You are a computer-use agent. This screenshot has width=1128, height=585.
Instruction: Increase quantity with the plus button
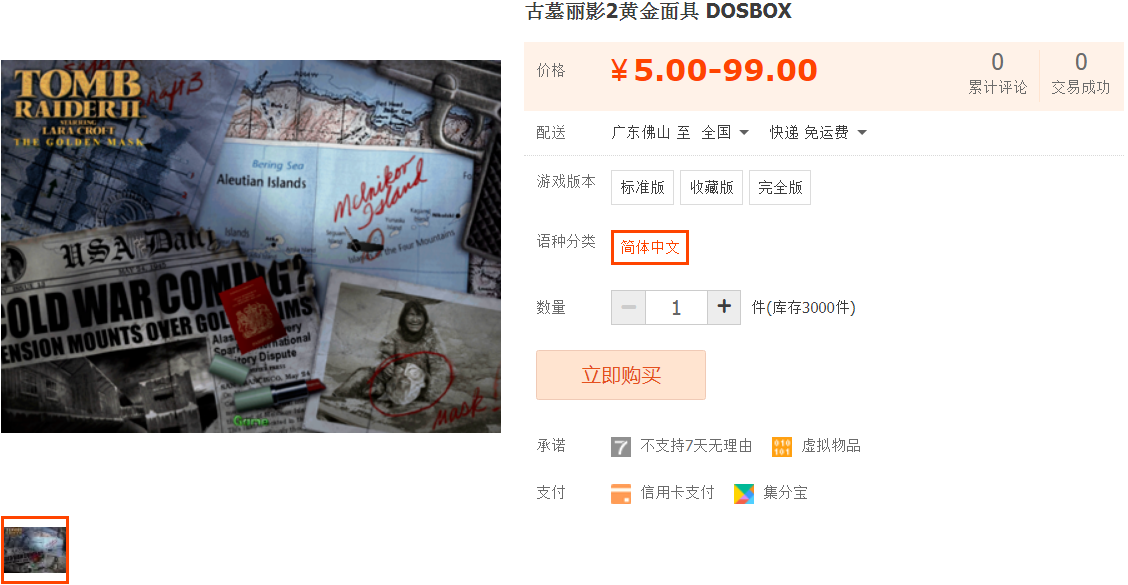pos(724,307)
